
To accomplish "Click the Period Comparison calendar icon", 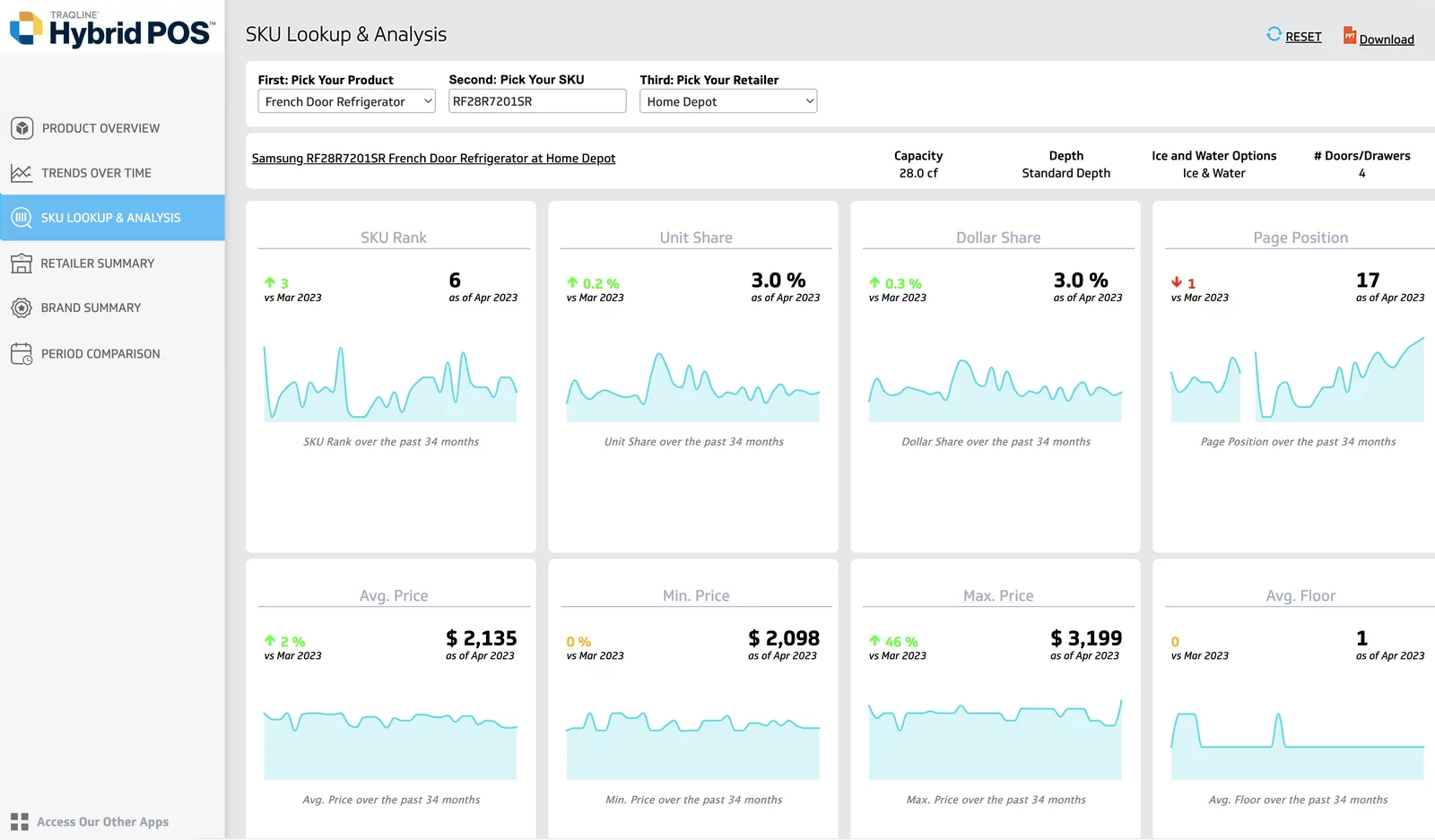I will 22,354.
